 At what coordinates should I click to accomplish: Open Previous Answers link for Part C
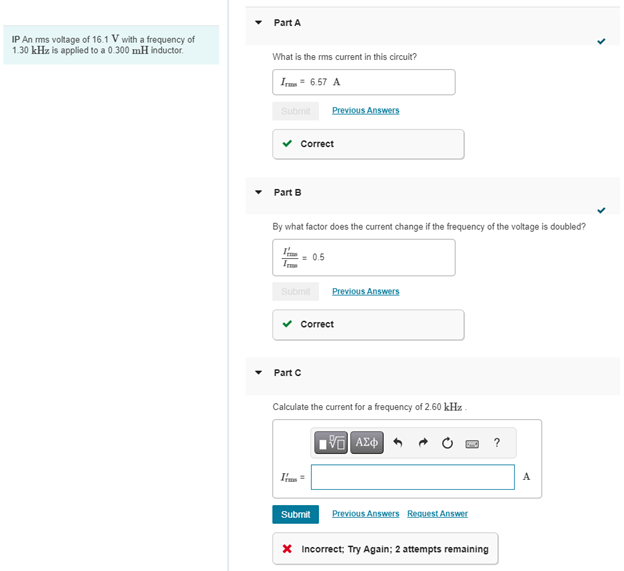[366, 514]
